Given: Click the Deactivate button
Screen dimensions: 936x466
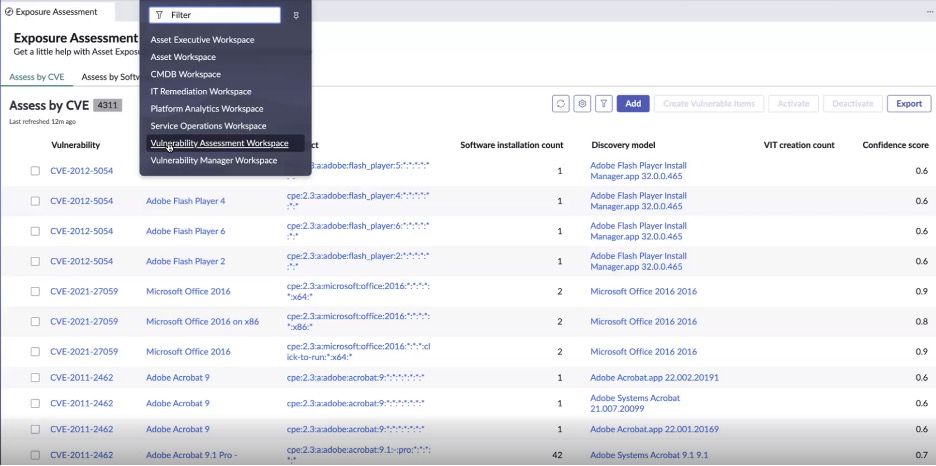Looking at the screenshot, I should pyautogui.click(x=852, y=104).
